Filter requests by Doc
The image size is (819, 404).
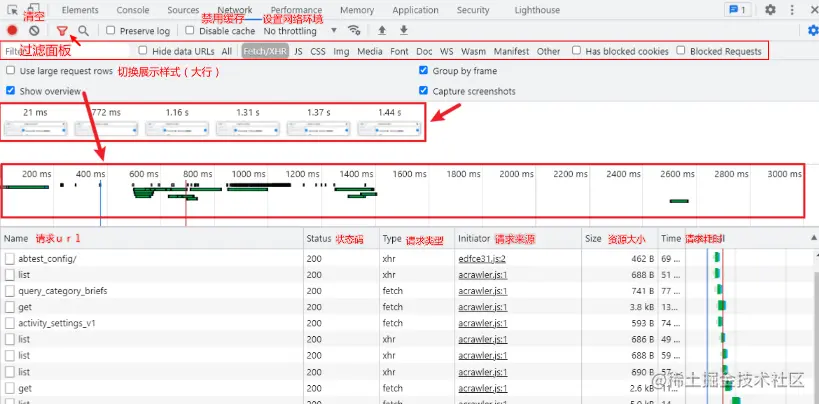point(424,51)
